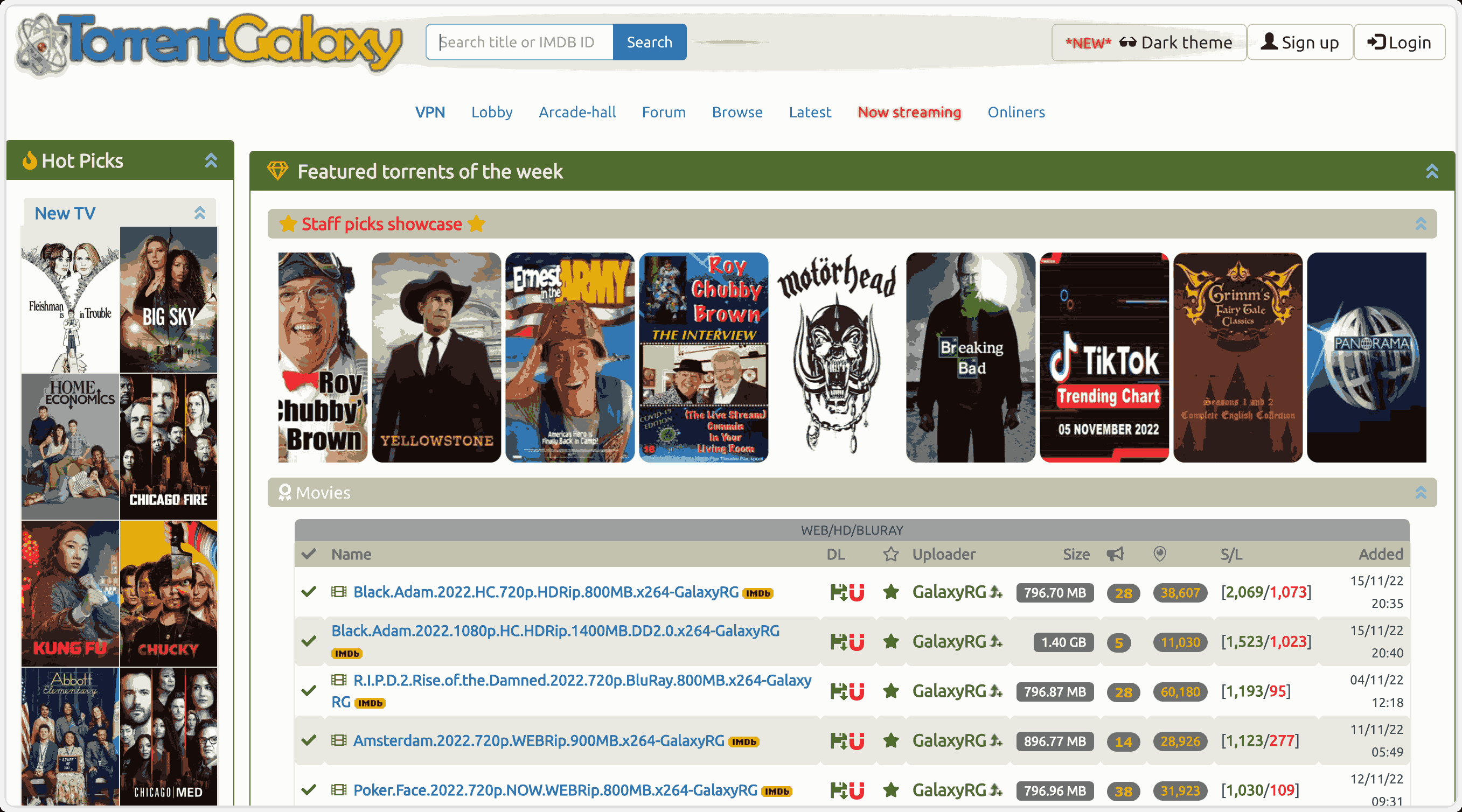This screenshot has width=1462, height=812.
Task: Click the bookmark star for R.I.P.D.2 row
Action: click(891, 690)
